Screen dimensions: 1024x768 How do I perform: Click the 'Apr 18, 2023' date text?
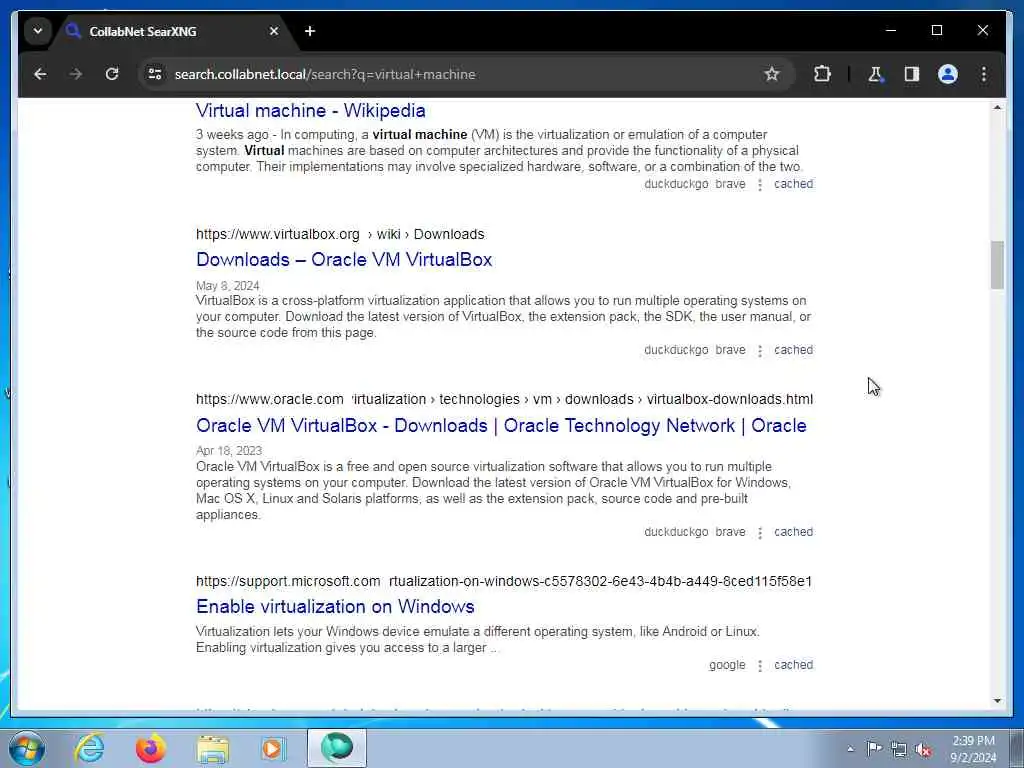point(229,451)
